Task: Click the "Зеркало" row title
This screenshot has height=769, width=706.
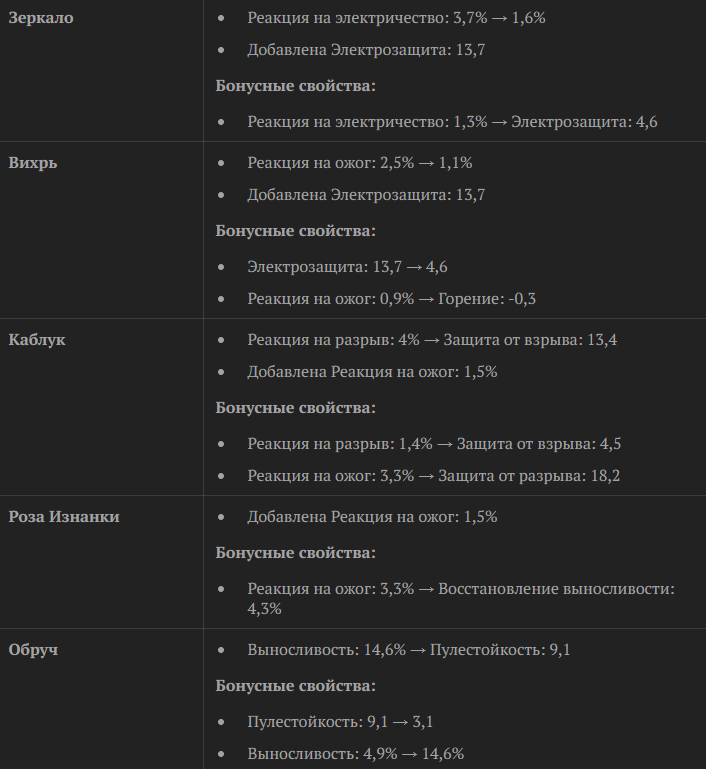Action: (41, 19)
